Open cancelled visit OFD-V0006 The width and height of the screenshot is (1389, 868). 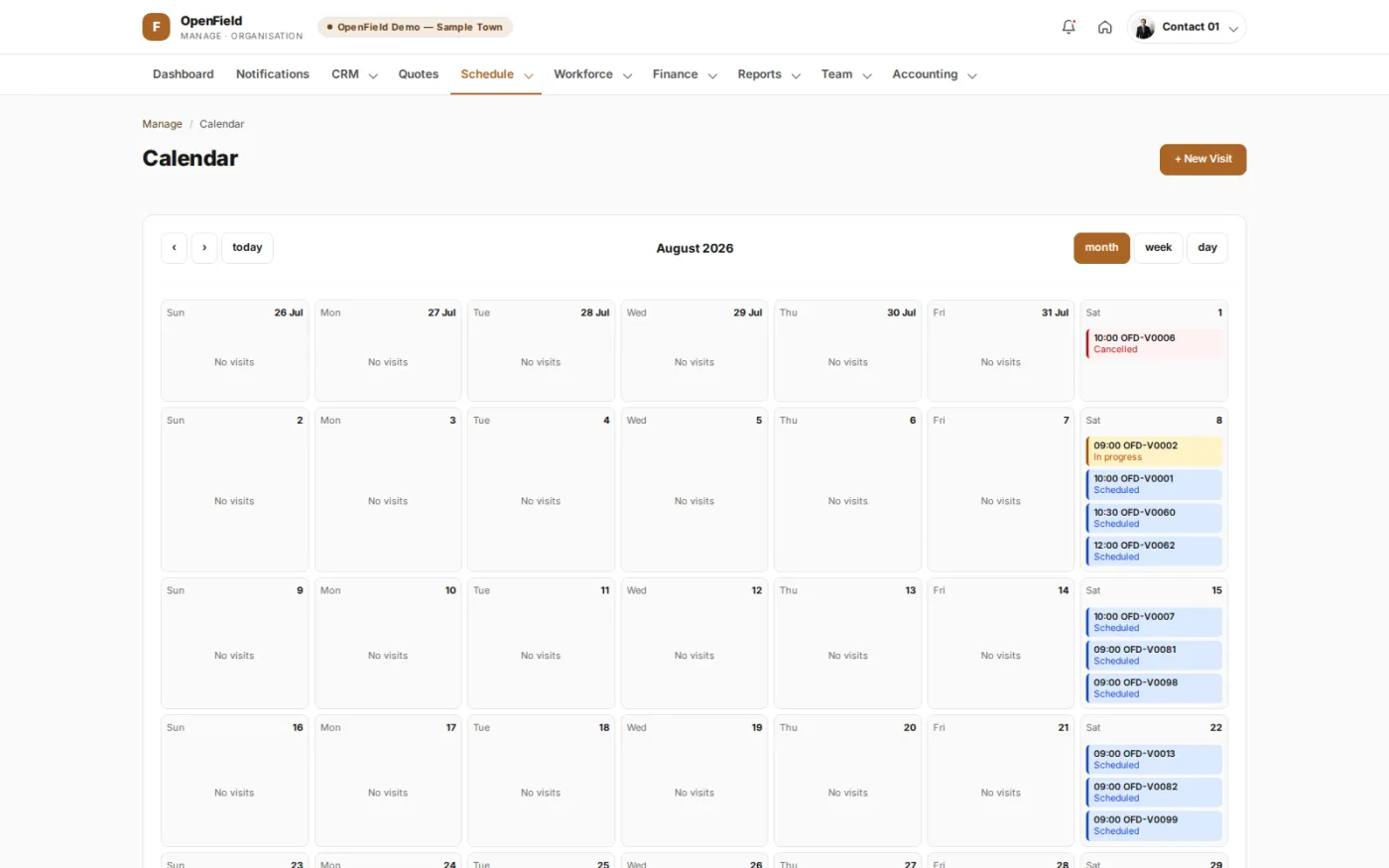(1154, 343)
